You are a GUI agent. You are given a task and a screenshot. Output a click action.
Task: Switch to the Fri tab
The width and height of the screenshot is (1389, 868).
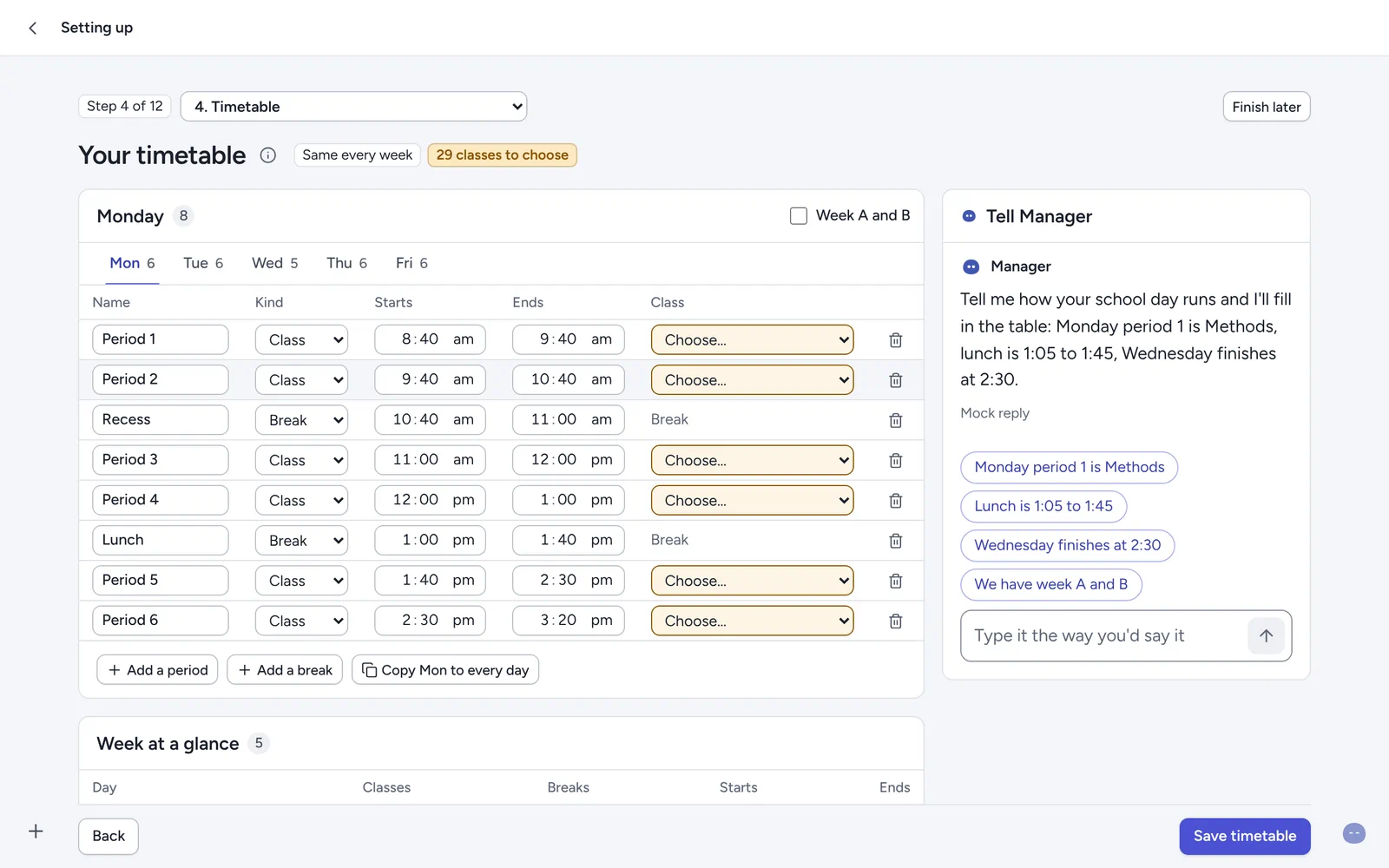point(411,263)
